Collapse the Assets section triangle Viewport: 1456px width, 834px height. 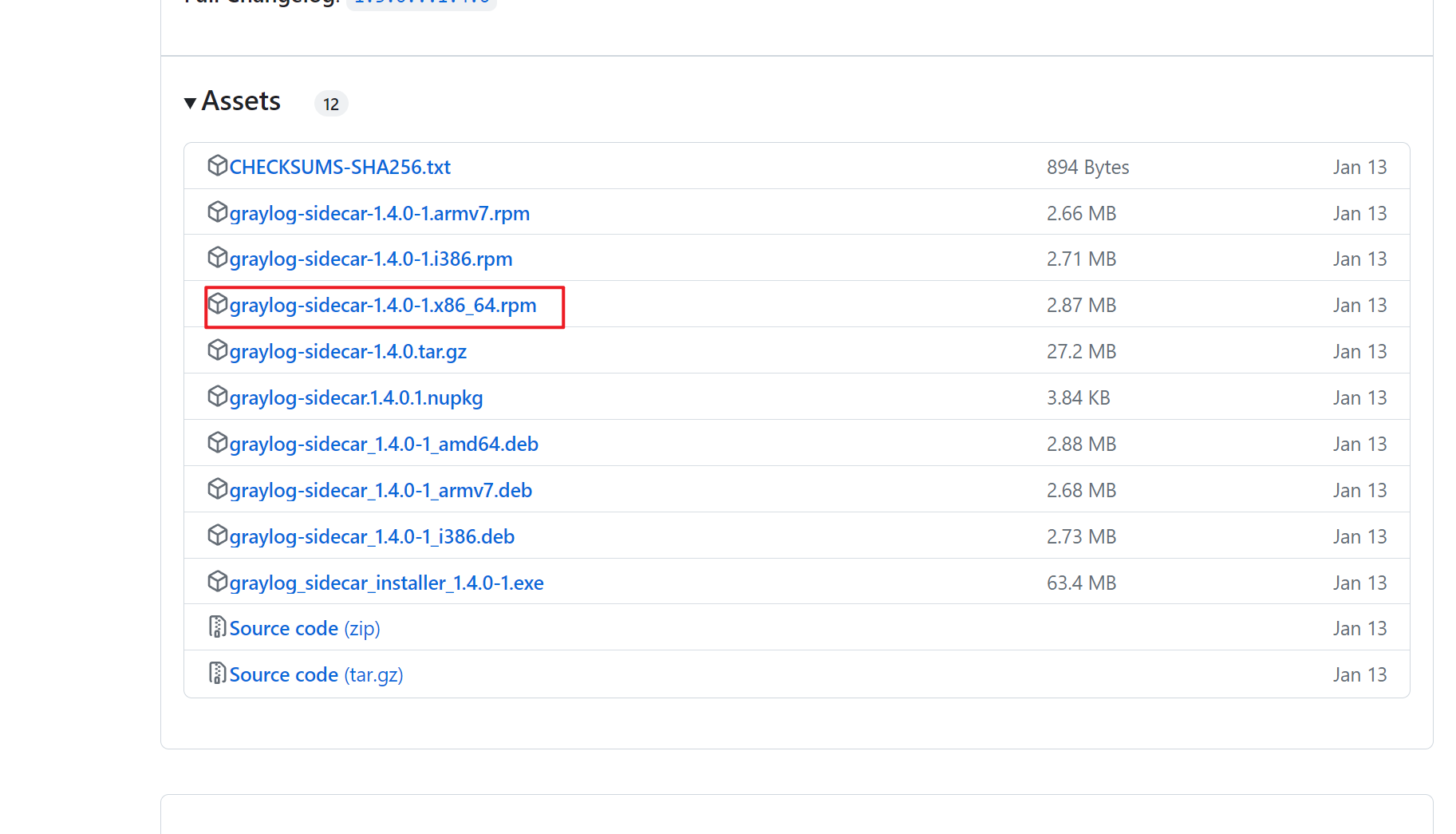click(x=190, y=103)
